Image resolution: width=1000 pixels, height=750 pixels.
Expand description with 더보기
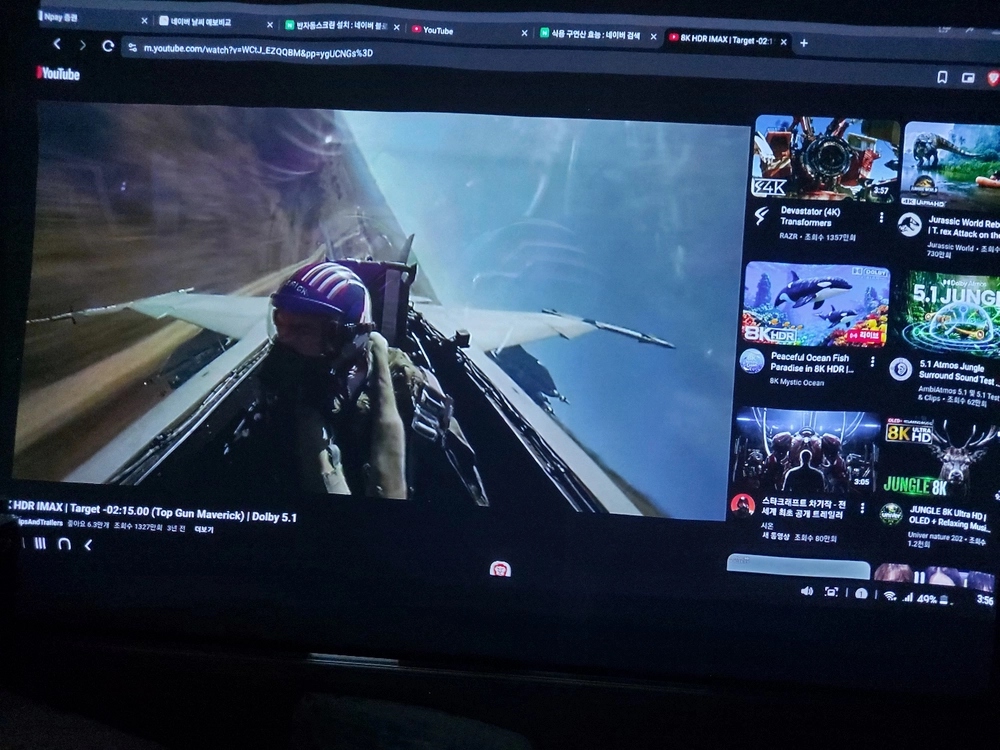pyautogui.click(x=203, y=529)
